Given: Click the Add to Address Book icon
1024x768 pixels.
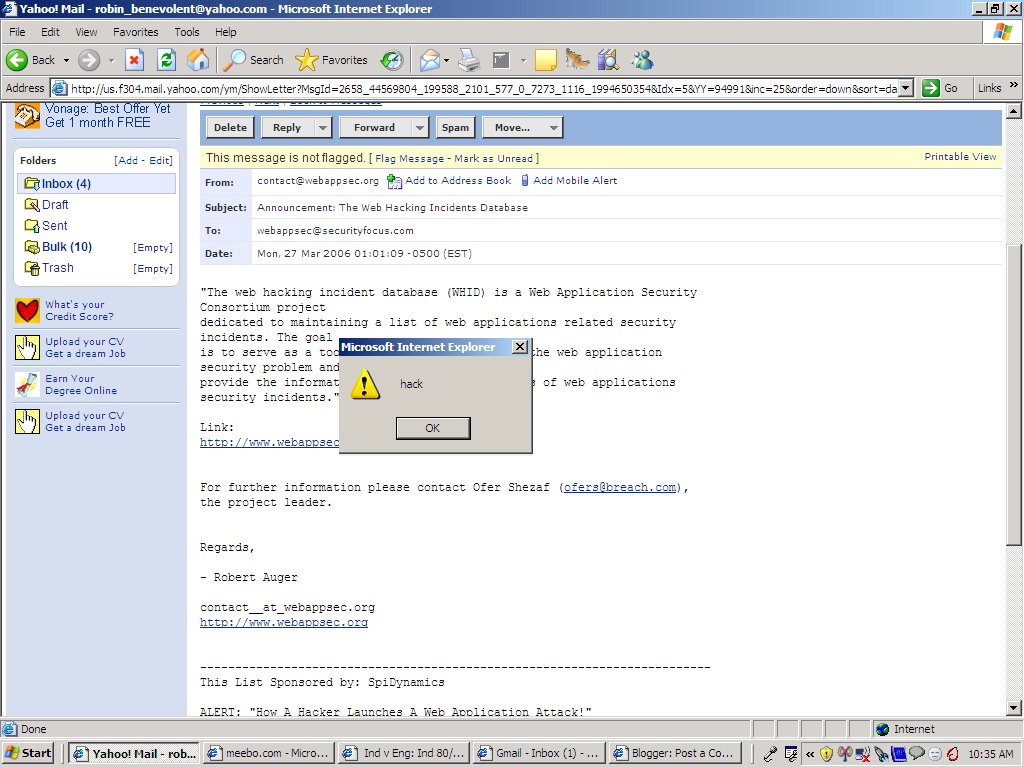Looking at the screenshot, I should pos(394,181).
